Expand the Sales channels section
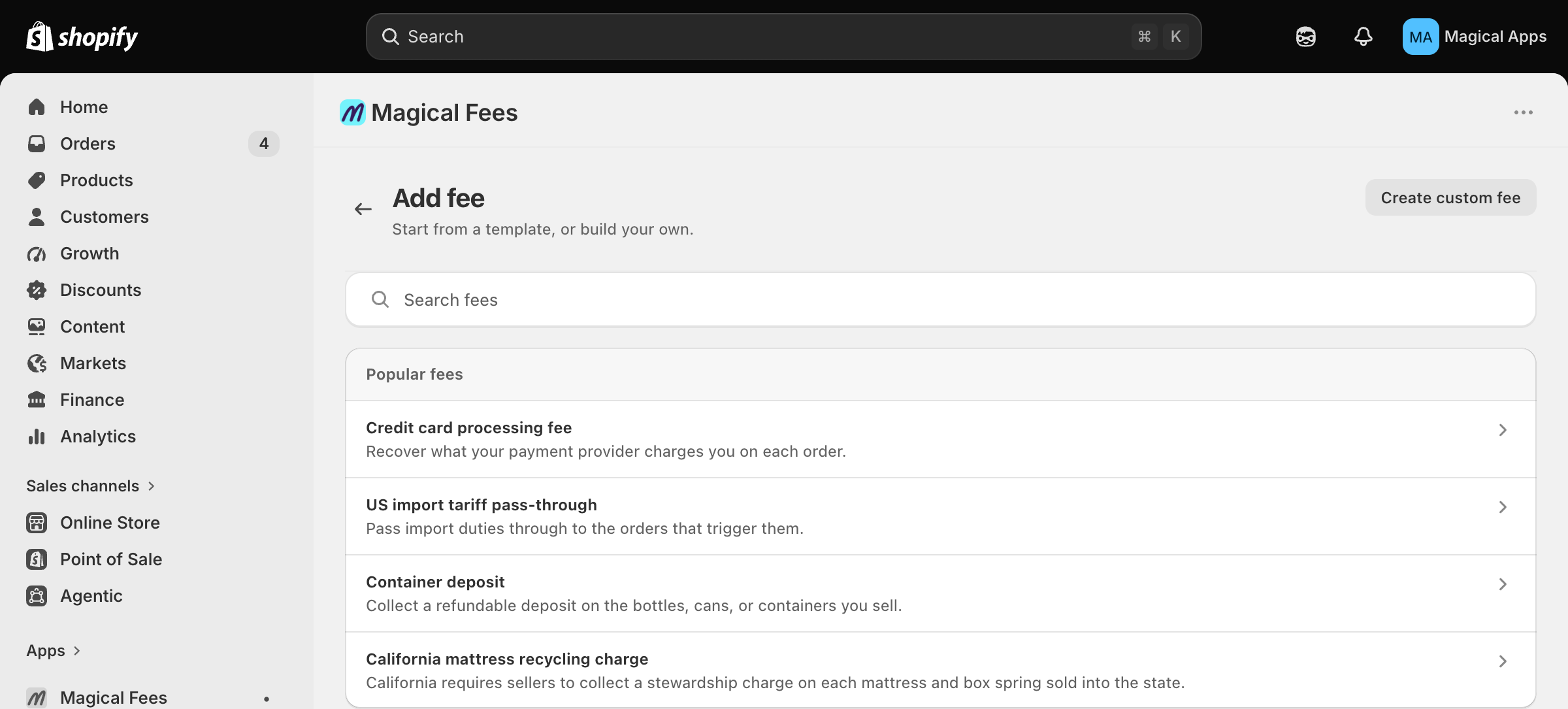Screen dimensions: 1568x709 click(x=90, y=486)
